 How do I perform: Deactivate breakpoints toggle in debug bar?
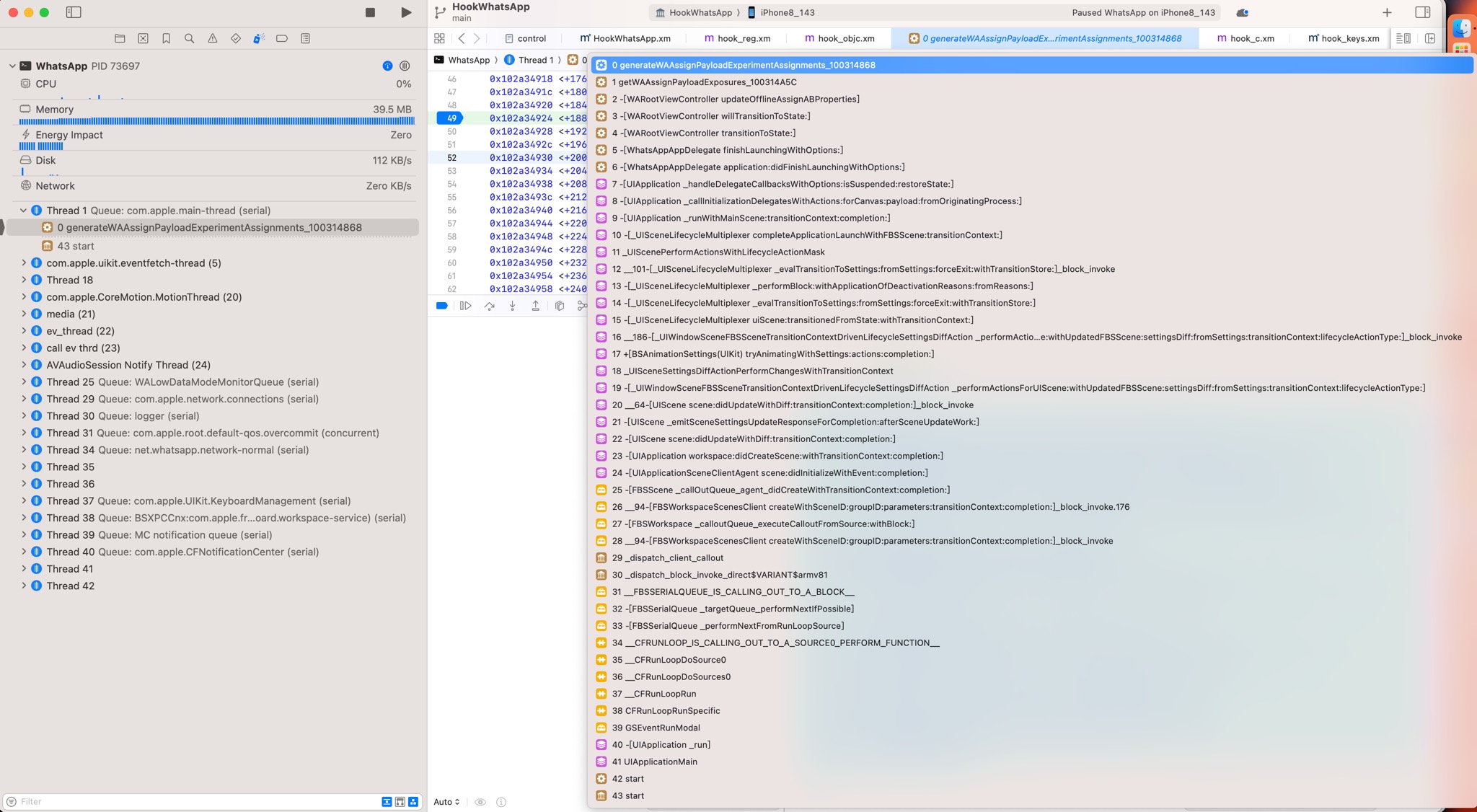click(442, 306)
